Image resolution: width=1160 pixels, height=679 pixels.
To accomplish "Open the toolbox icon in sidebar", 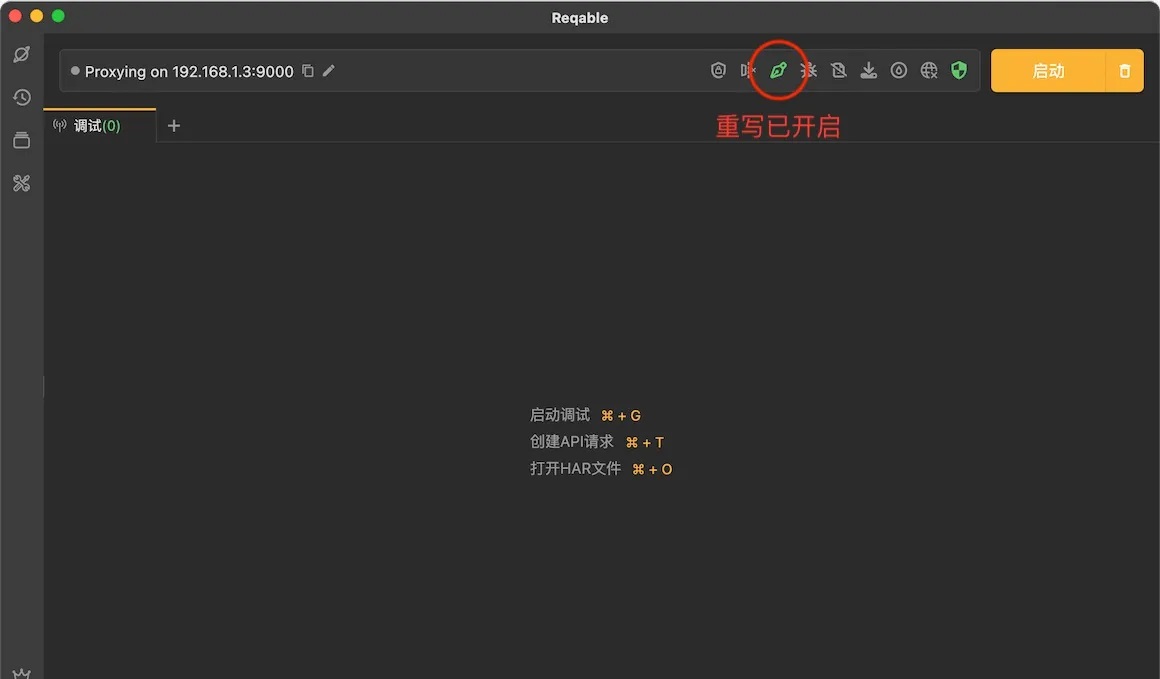I will coord(21,183).
